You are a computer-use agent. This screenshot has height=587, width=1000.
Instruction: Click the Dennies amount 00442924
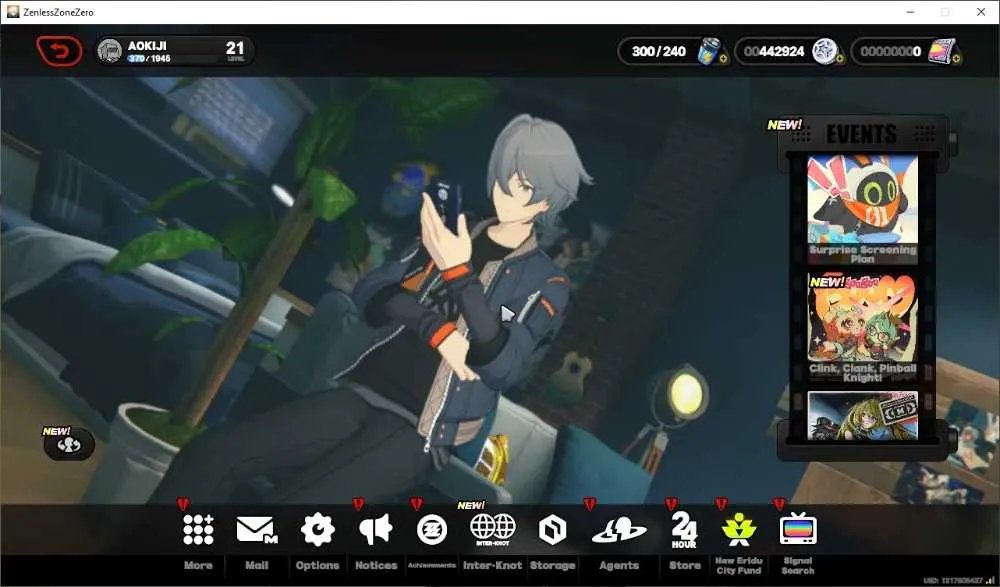(774, 51)
